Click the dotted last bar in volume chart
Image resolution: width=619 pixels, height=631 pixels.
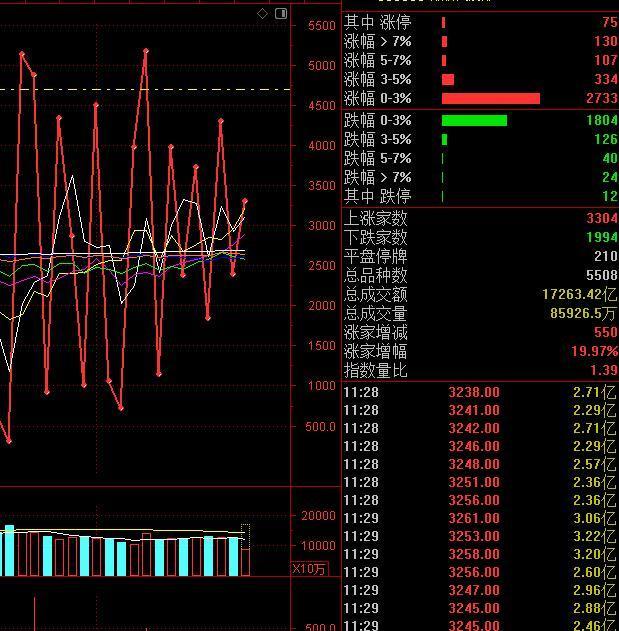coord(245,550)
